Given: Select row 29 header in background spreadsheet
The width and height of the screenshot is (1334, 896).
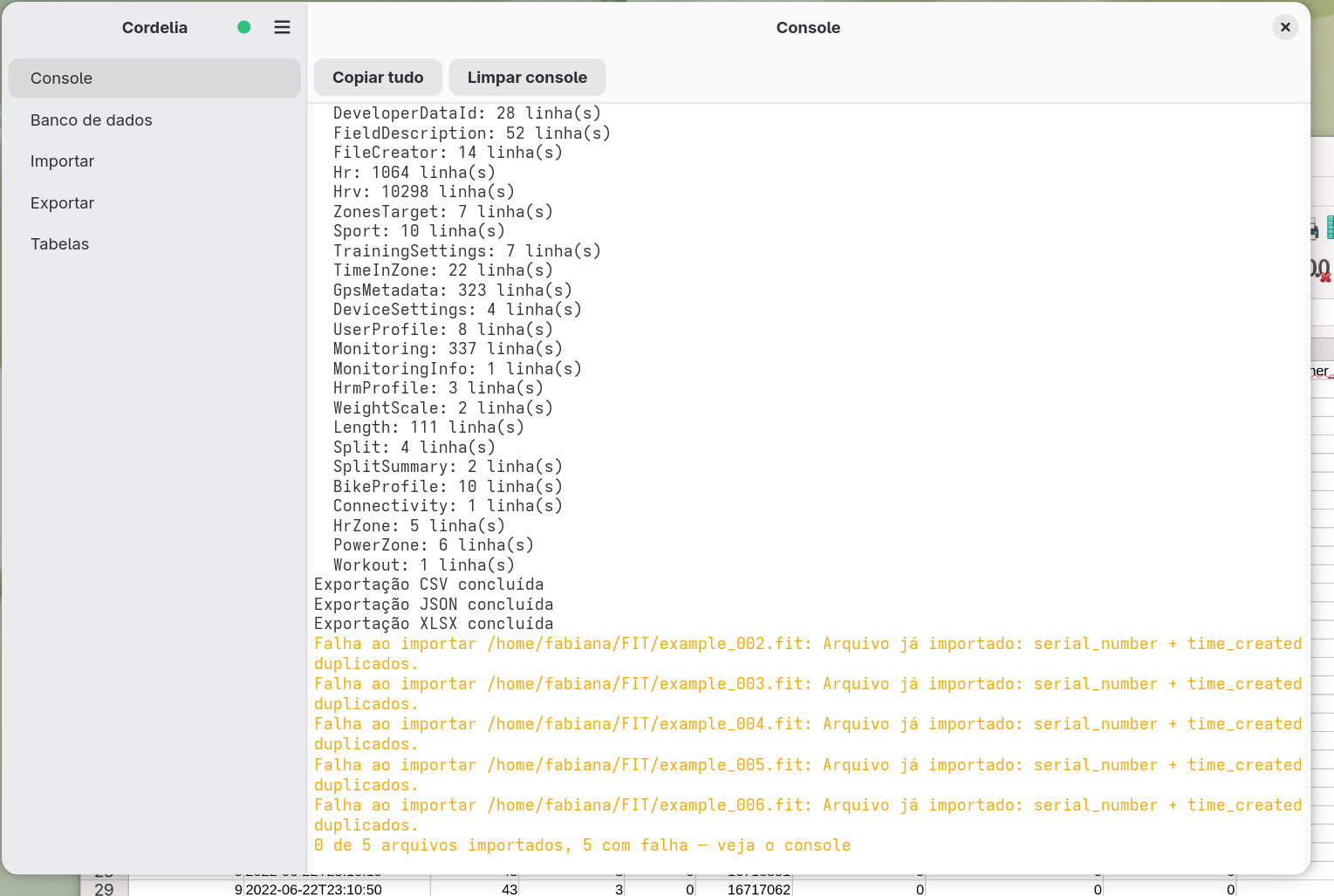Looking at the screenshot, I should point(104,889).
